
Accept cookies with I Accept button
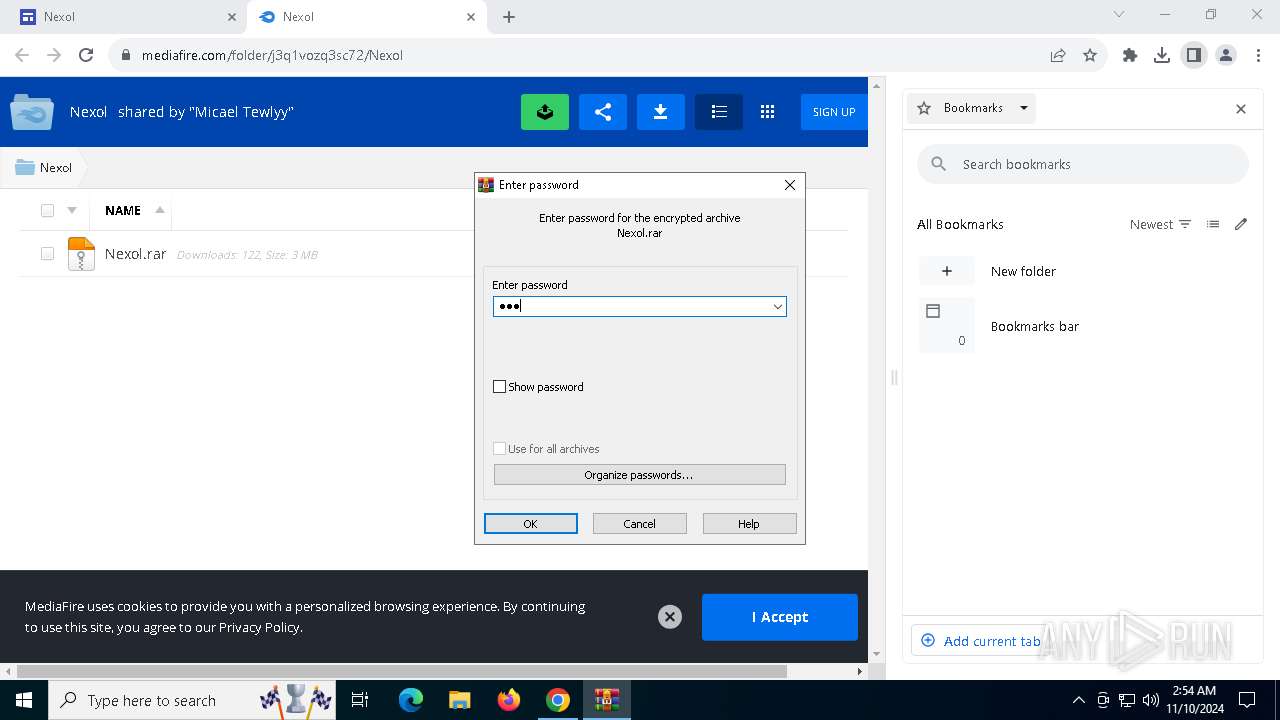780,617
